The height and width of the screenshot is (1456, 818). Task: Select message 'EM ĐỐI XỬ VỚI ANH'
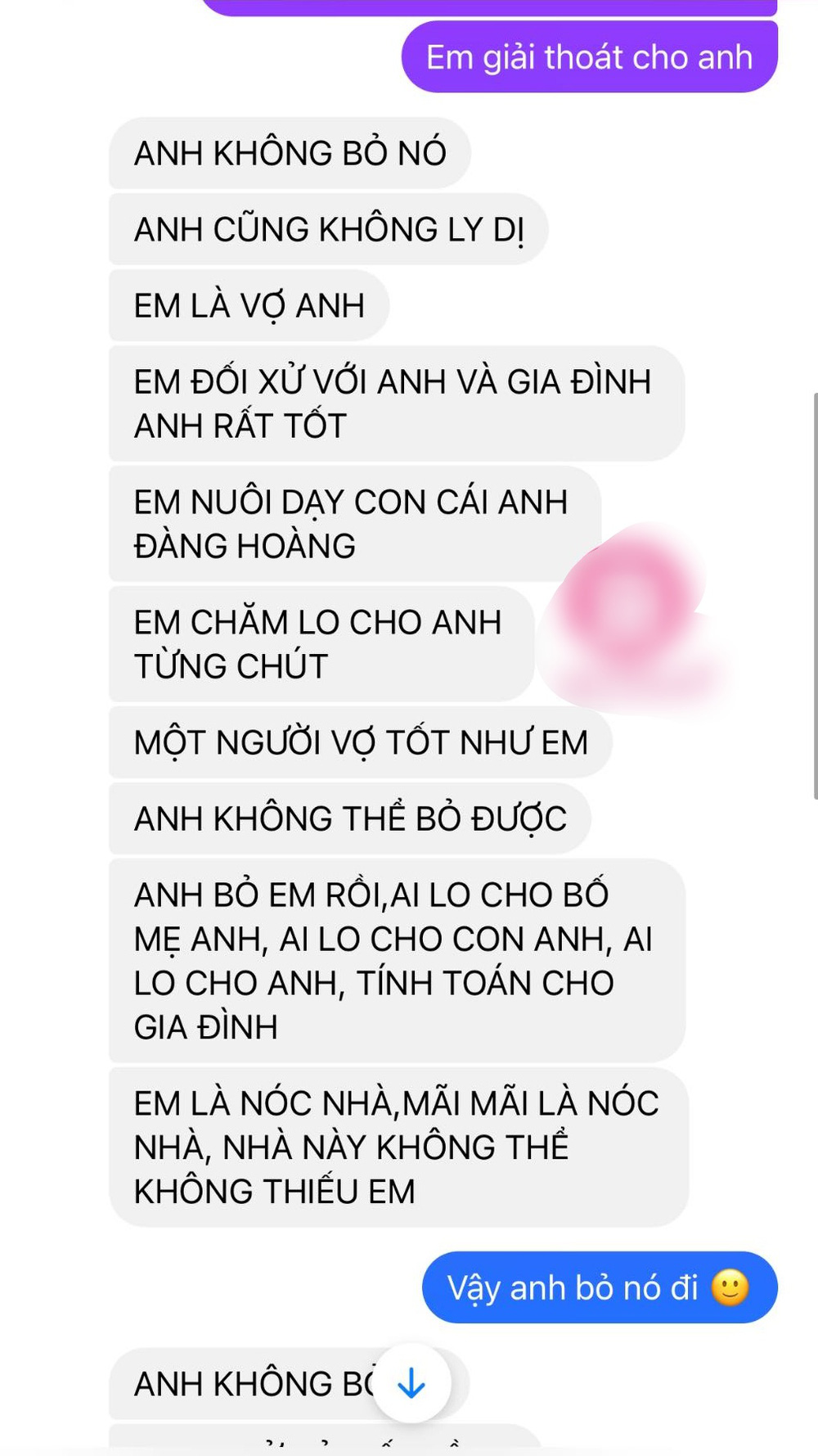397,403
